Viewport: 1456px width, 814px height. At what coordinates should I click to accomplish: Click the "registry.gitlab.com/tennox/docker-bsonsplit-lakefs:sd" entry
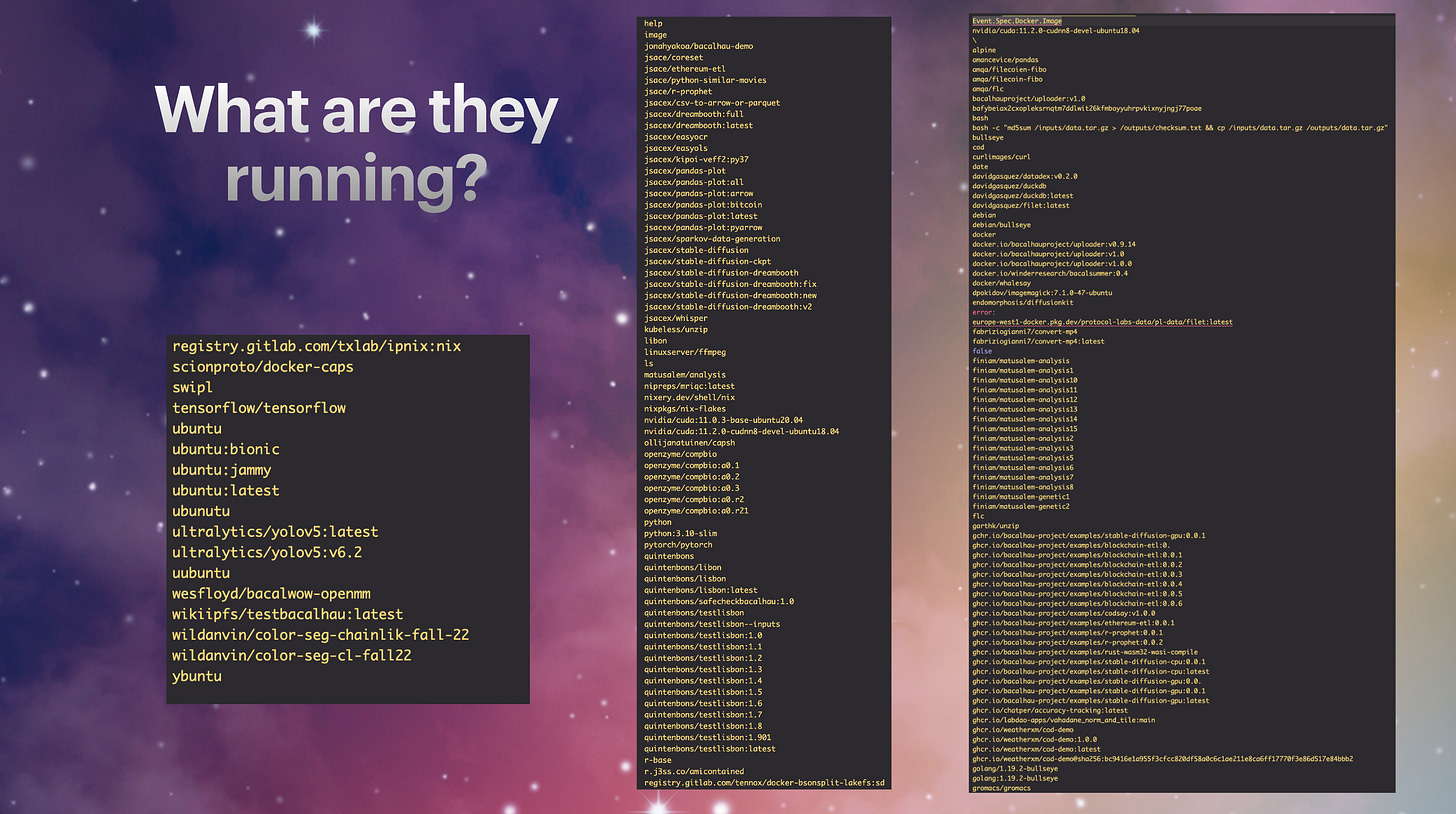(766, 782)
